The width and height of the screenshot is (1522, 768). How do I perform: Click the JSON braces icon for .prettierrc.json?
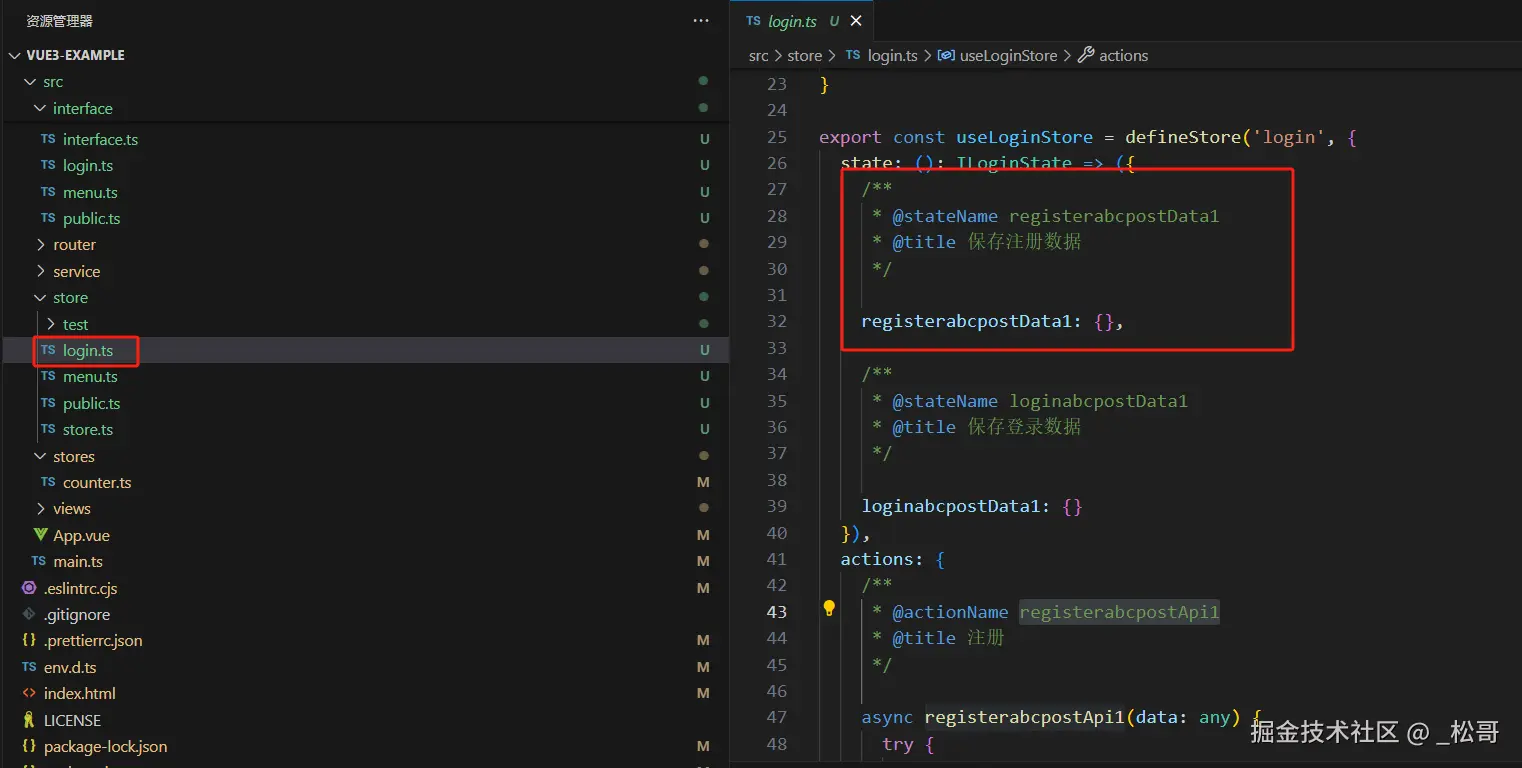pos(29,640)
